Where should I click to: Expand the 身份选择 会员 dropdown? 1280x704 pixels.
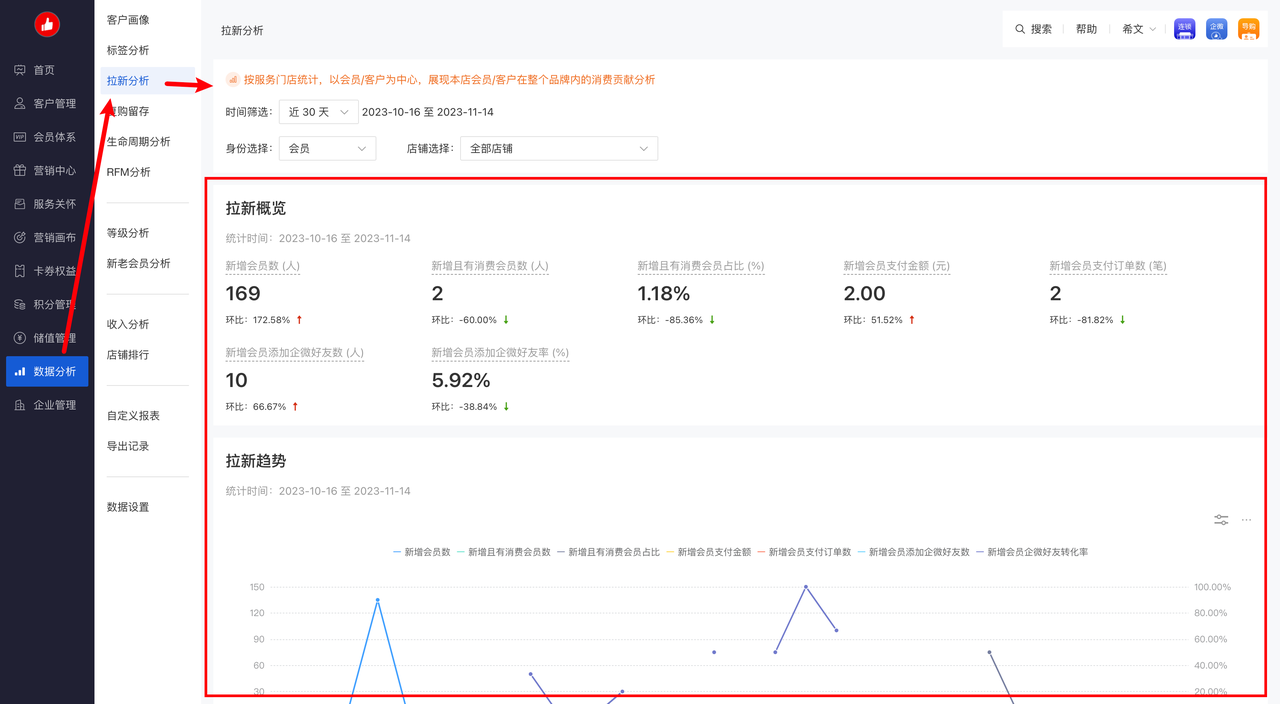point(327,148)
